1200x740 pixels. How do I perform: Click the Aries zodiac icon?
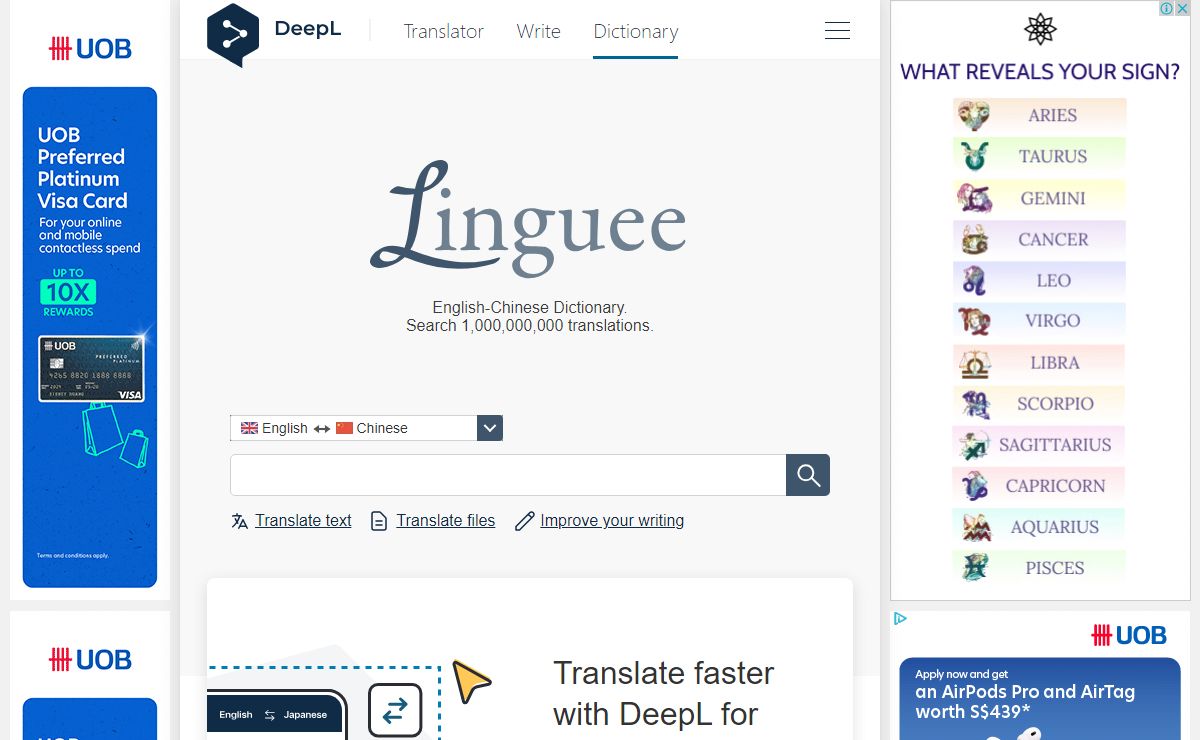974,115
